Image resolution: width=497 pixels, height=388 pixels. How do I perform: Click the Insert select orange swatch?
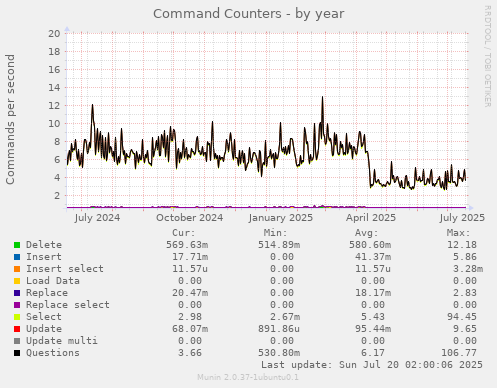tap(17, 269)
